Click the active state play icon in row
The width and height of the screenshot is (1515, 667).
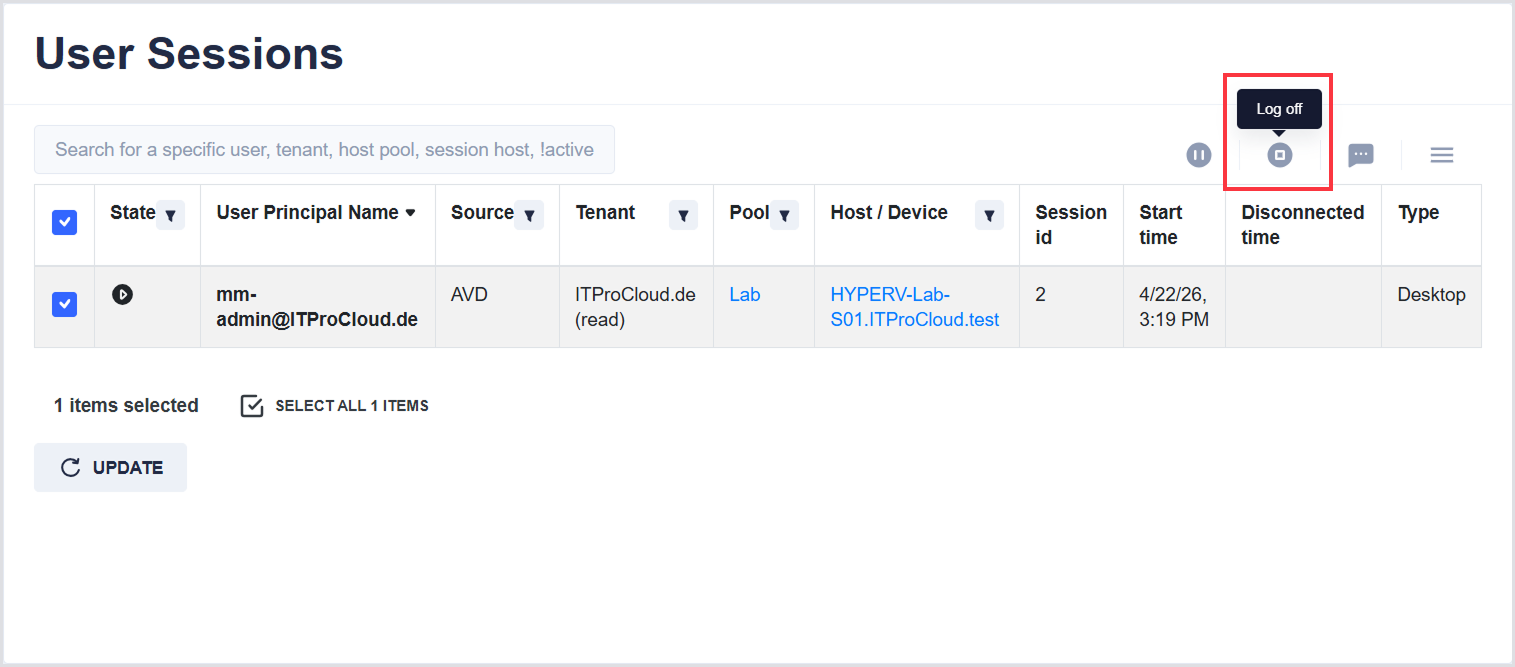click(122, 294)
